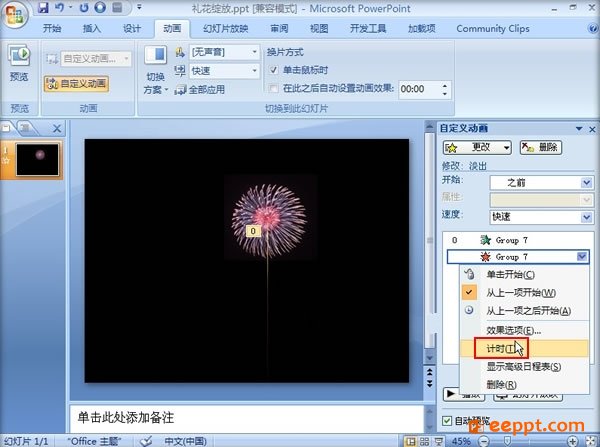Close the 自定义动画 task pane
Screen dimensions: 600x447
(592, 129)
